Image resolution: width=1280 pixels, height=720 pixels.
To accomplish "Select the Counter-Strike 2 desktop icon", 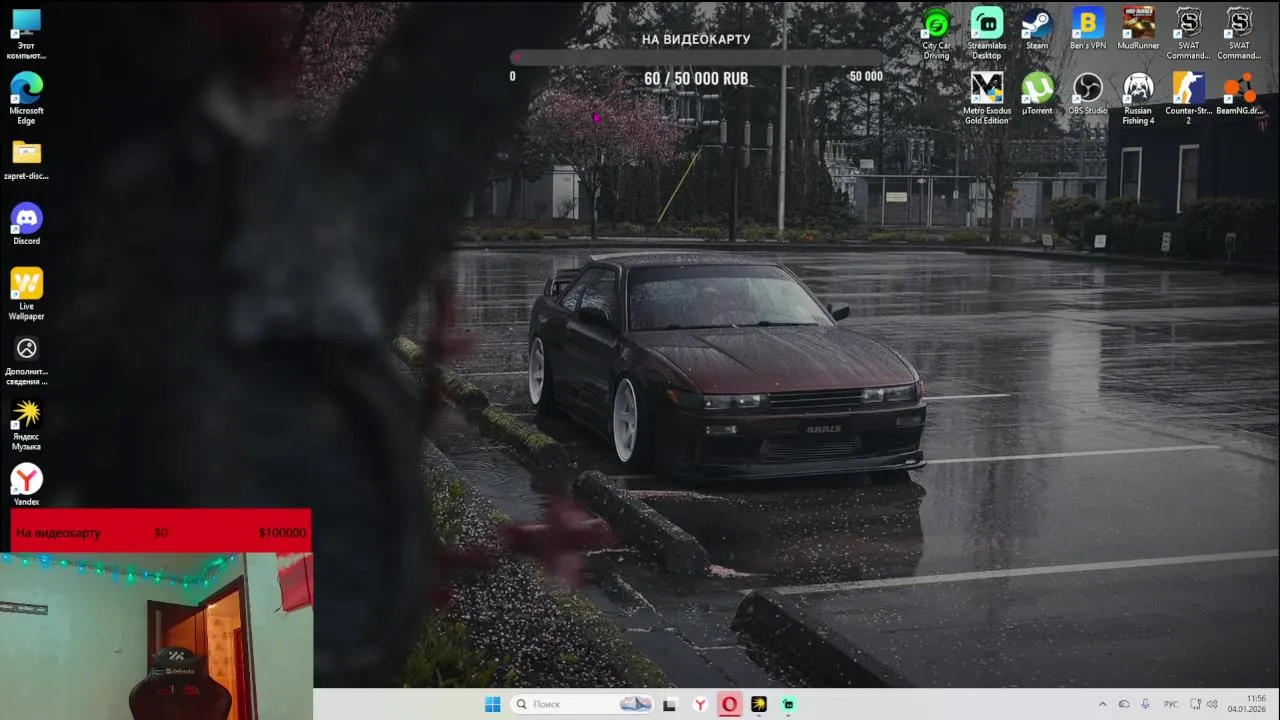I will pos(1188,98).
